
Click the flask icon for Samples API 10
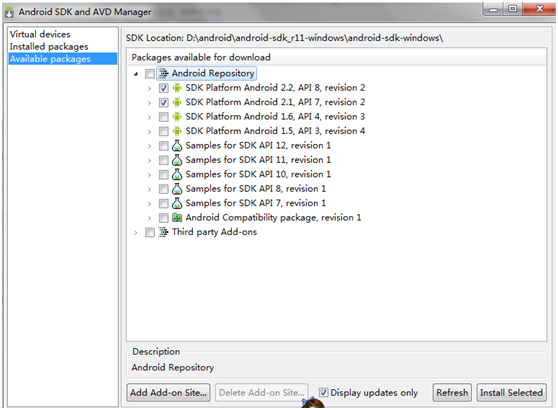[177, 174]
